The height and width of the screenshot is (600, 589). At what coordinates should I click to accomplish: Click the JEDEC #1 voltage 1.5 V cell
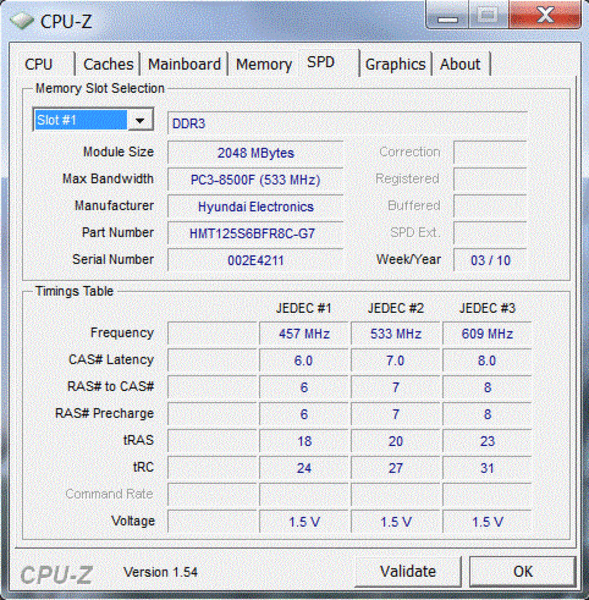(x=303, y=522)
